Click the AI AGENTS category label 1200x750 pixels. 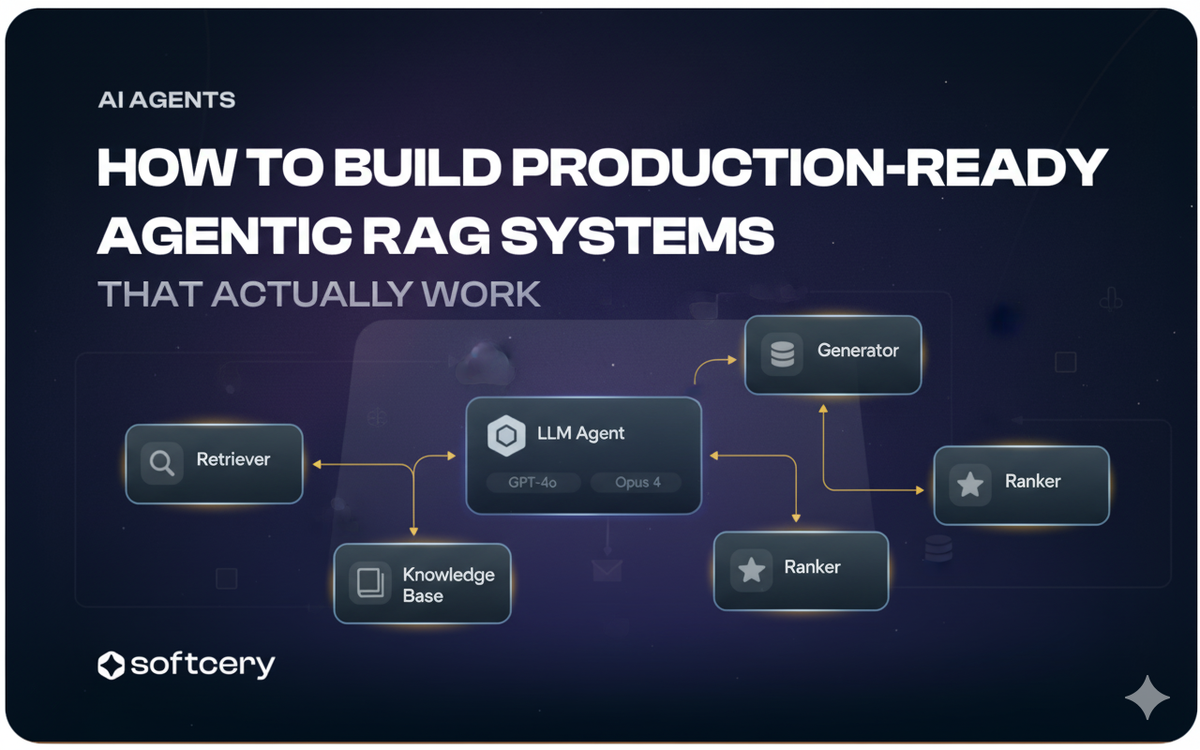167,100
